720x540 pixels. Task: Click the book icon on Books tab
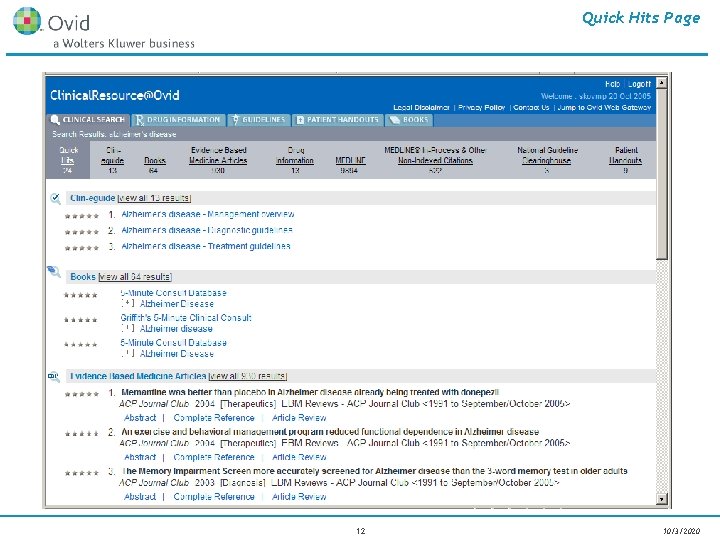point(395,120)
